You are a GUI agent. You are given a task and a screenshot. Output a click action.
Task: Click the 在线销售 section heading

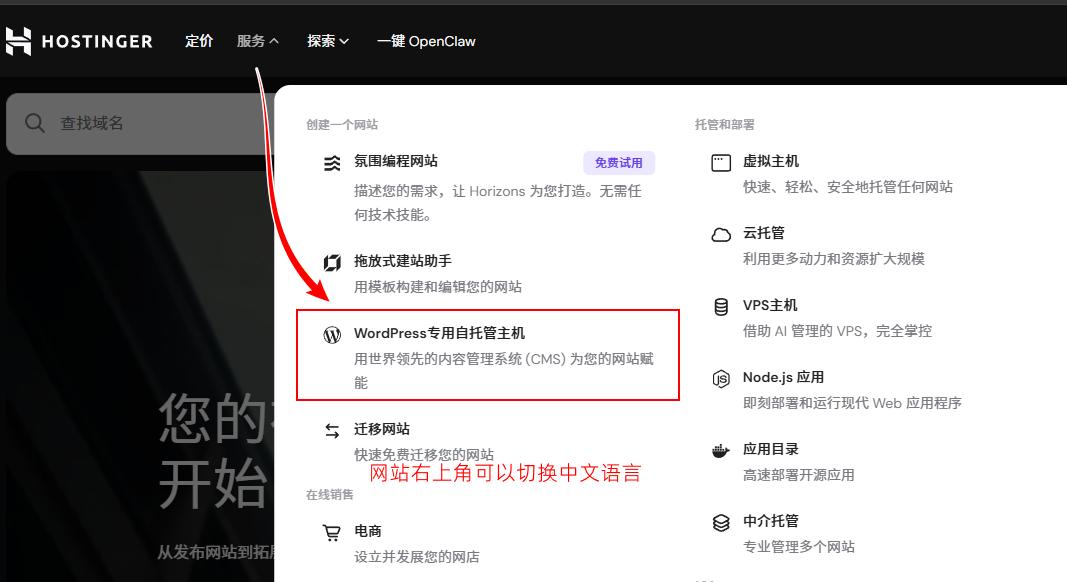point(329,495)
